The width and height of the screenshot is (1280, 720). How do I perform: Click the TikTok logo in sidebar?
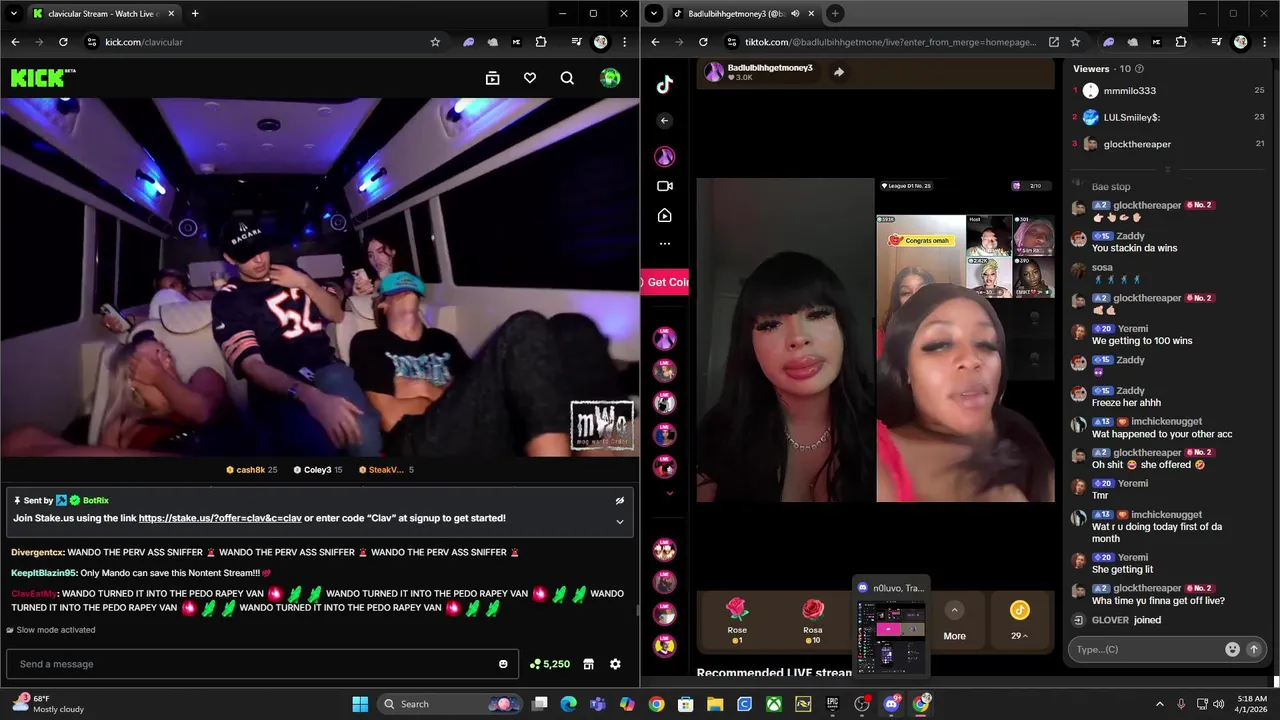665,85
